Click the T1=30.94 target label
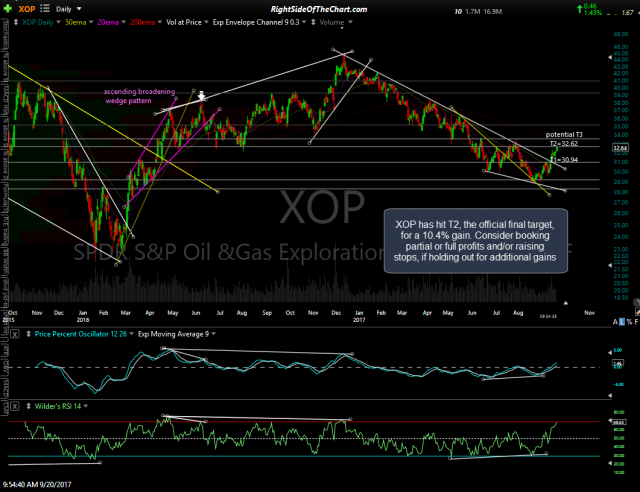This screenshot has height=492, width=640. (564, 160)
